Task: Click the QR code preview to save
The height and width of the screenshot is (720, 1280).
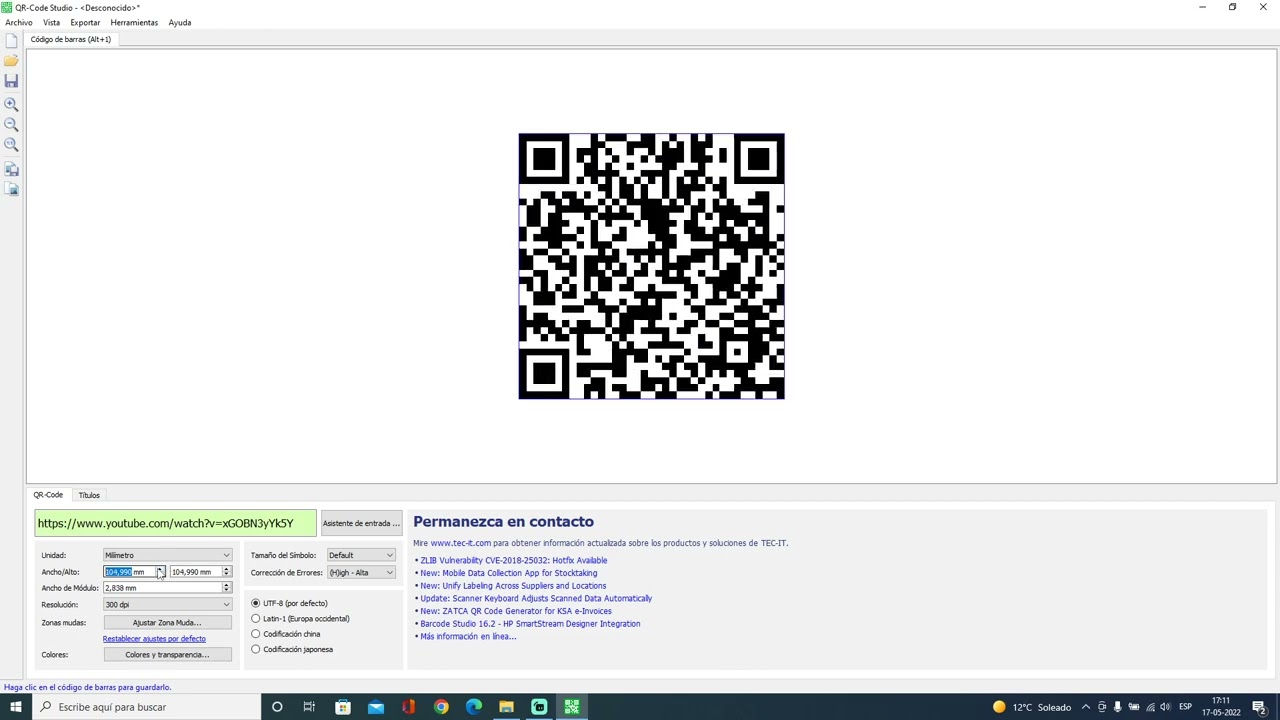Action: 652,266
